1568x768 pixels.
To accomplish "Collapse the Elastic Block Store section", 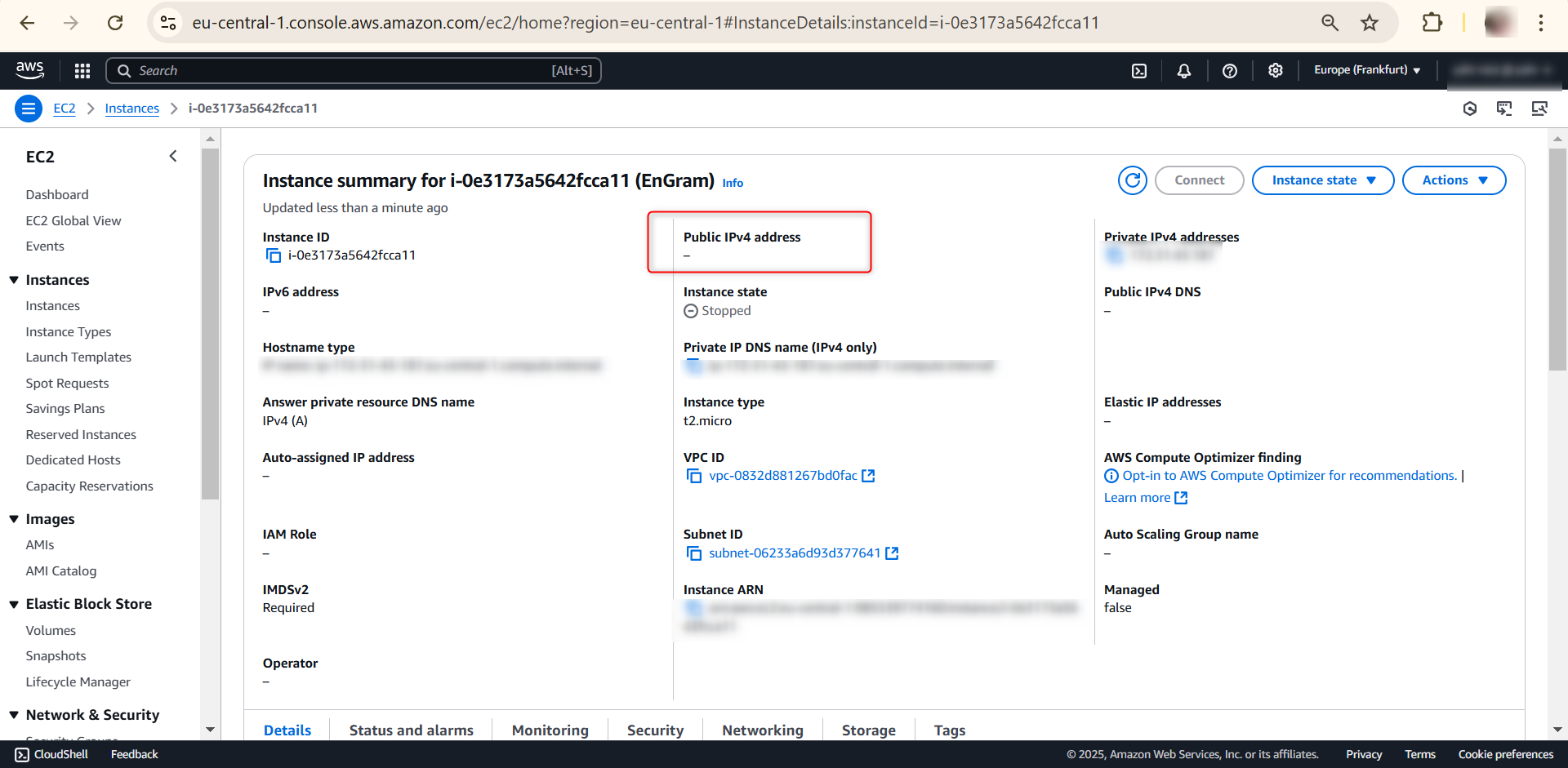I will 14,604.
